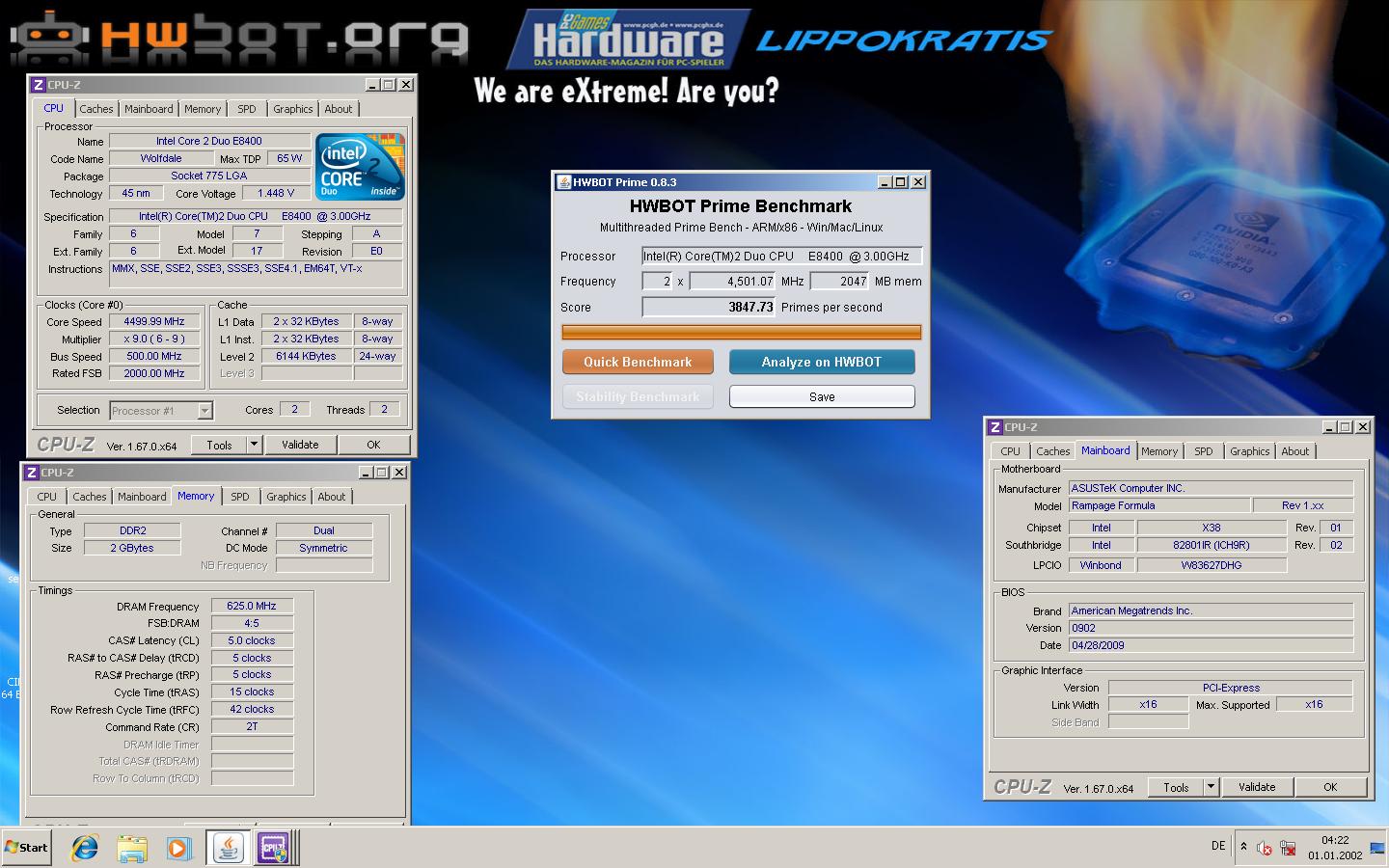Open Windows Explorer folder icon in taskbar
This screenshot has height=868, width=1389.
pos(132,848)
